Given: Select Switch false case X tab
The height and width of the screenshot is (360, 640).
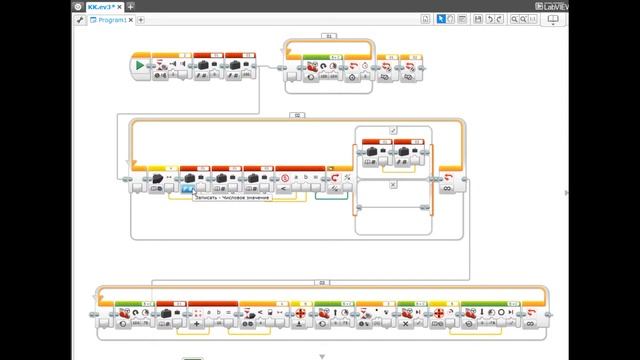Looking at the screenshot, I should (393, 185).
